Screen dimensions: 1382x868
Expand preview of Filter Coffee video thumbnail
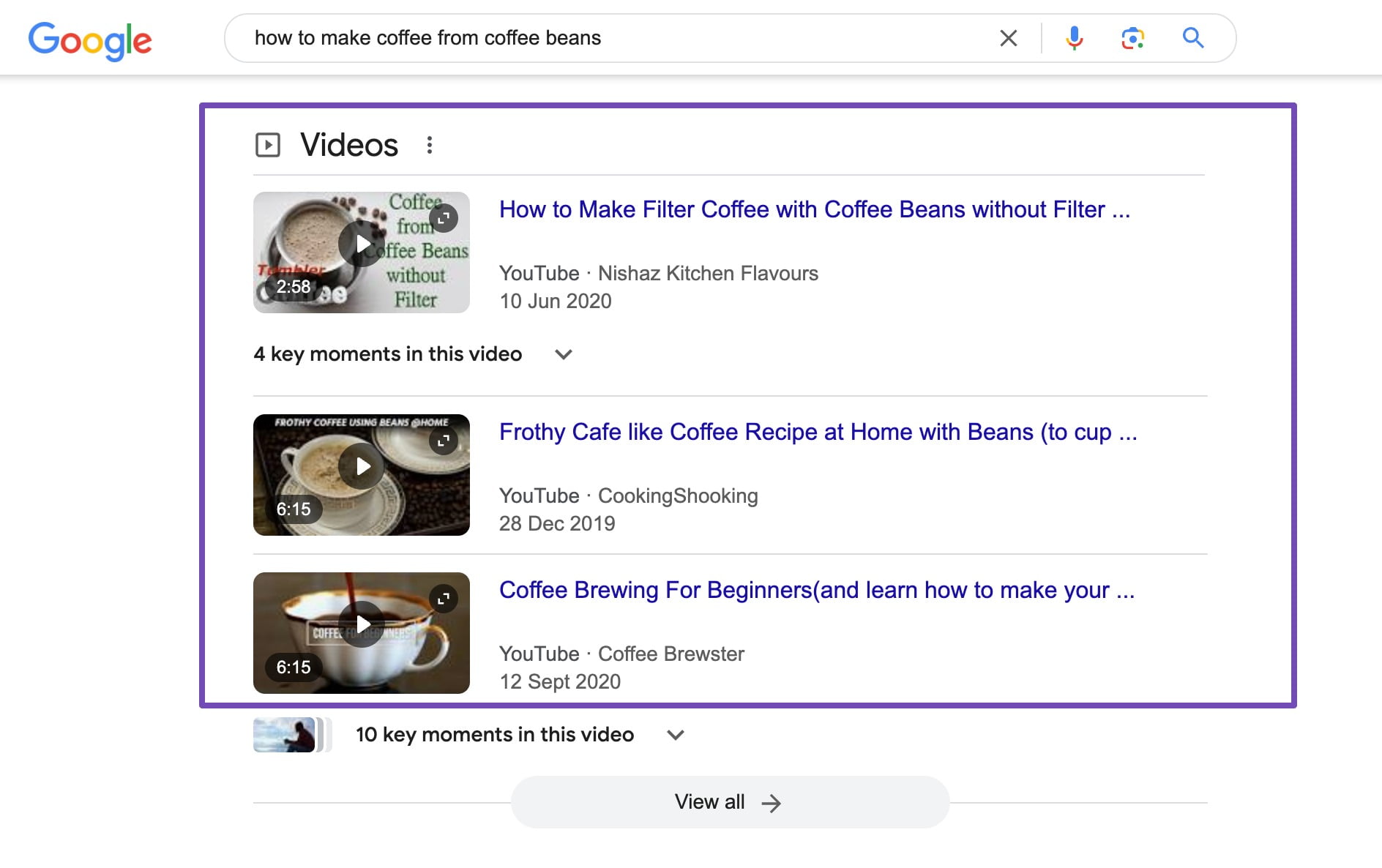444,218
